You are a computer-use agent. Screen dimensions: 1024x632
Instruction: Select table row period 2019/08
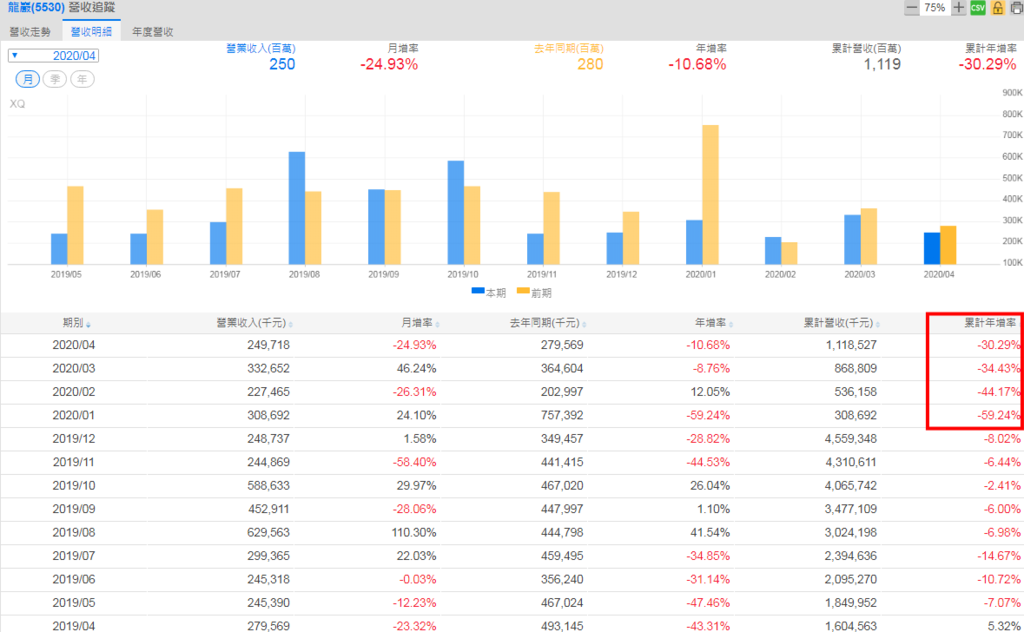point(74,533)
